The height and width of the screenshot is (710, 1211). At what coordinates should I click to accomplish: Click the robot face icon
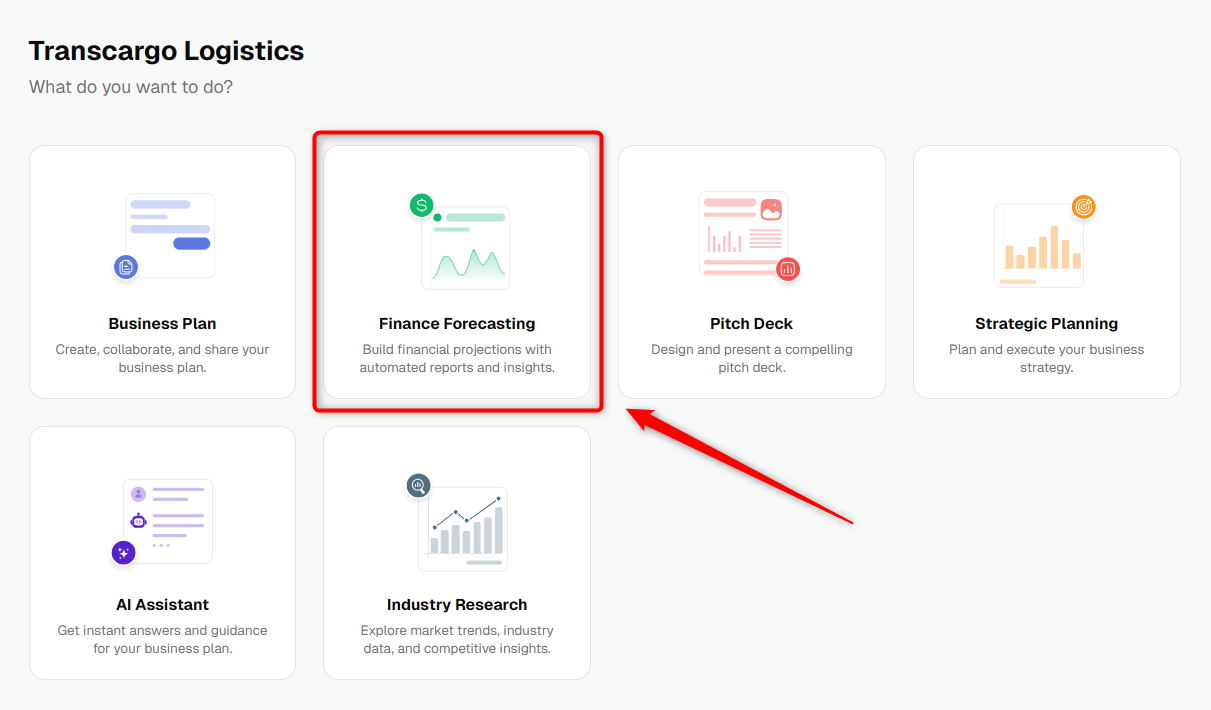coord(139,521)
